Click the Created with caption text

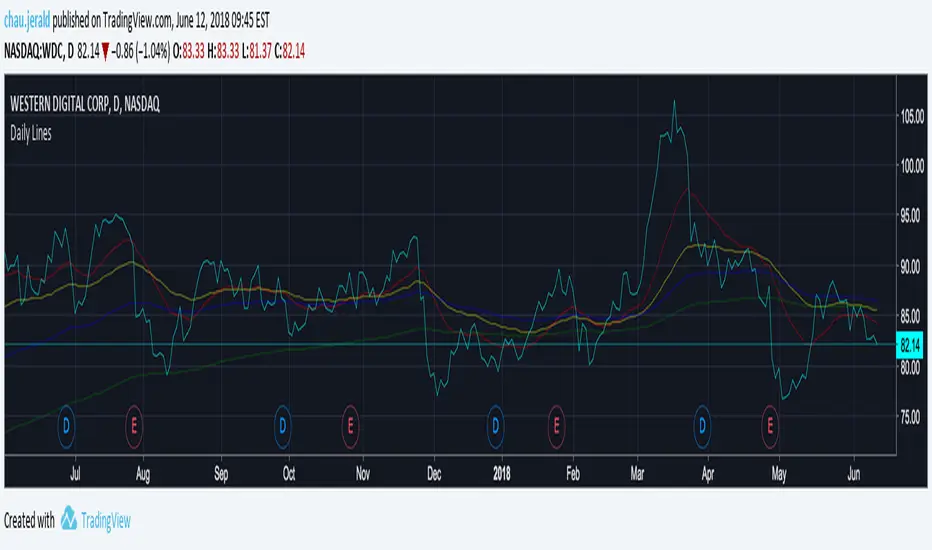pos(29,521)
